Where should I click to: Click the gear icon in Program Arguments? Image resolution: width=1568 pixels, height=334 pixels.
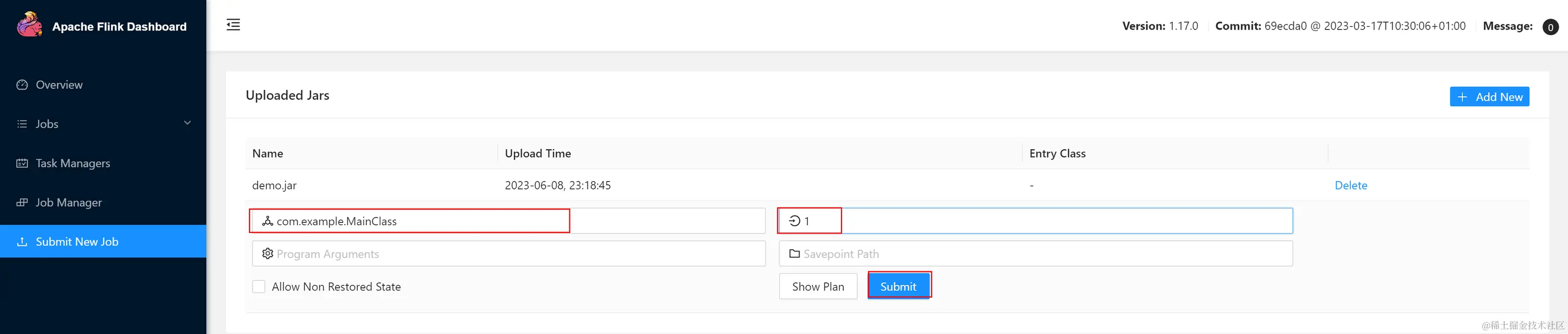[x=267, y=254]
